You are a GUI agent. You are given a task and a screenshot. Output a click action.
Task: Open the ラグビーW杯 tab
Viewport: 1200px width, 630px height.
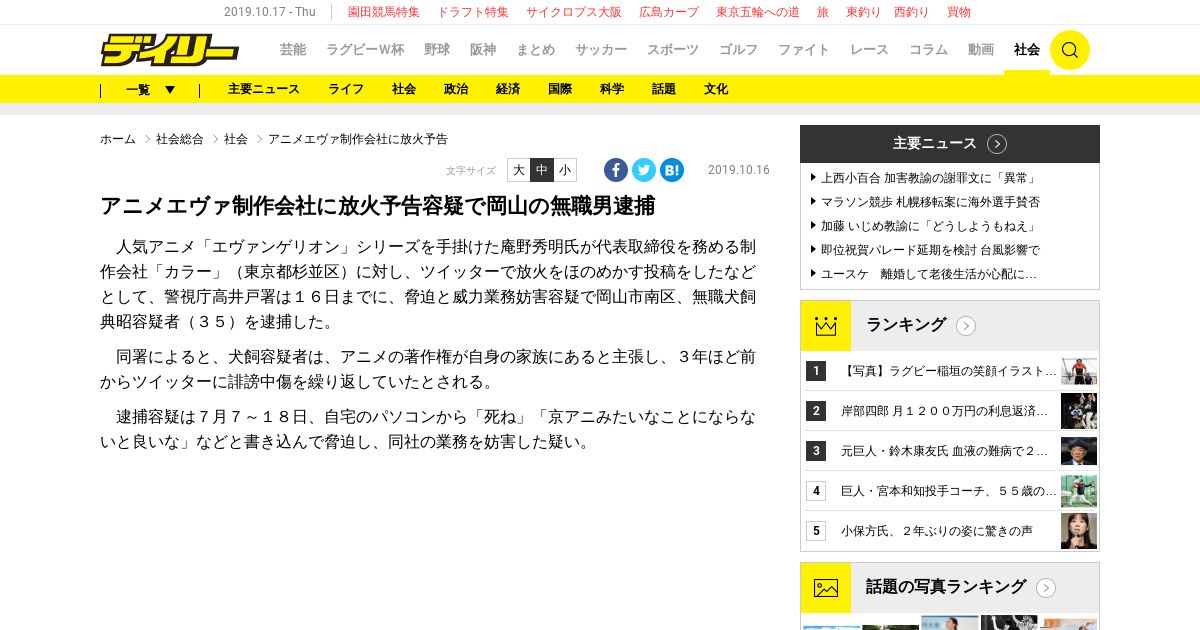pos(364,50)
